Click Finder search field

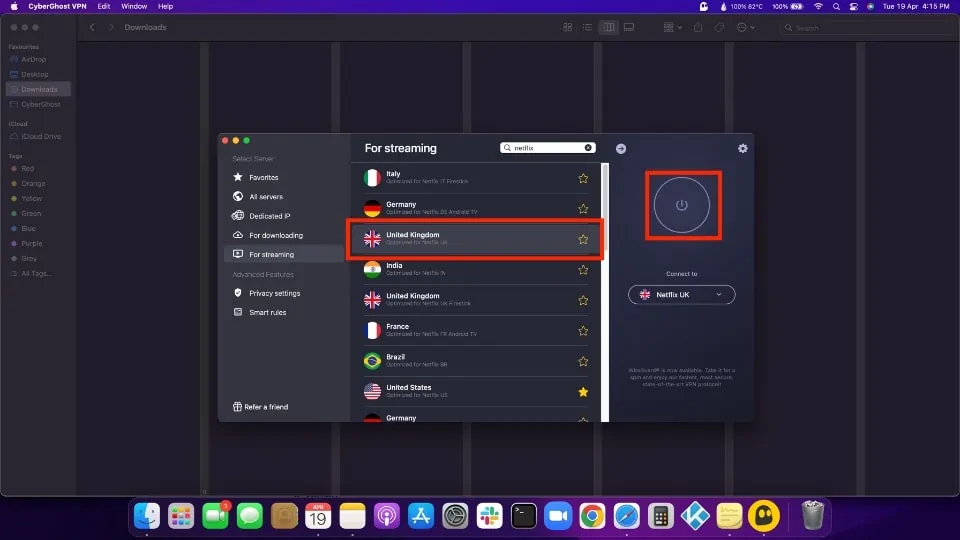coord(866,28)
